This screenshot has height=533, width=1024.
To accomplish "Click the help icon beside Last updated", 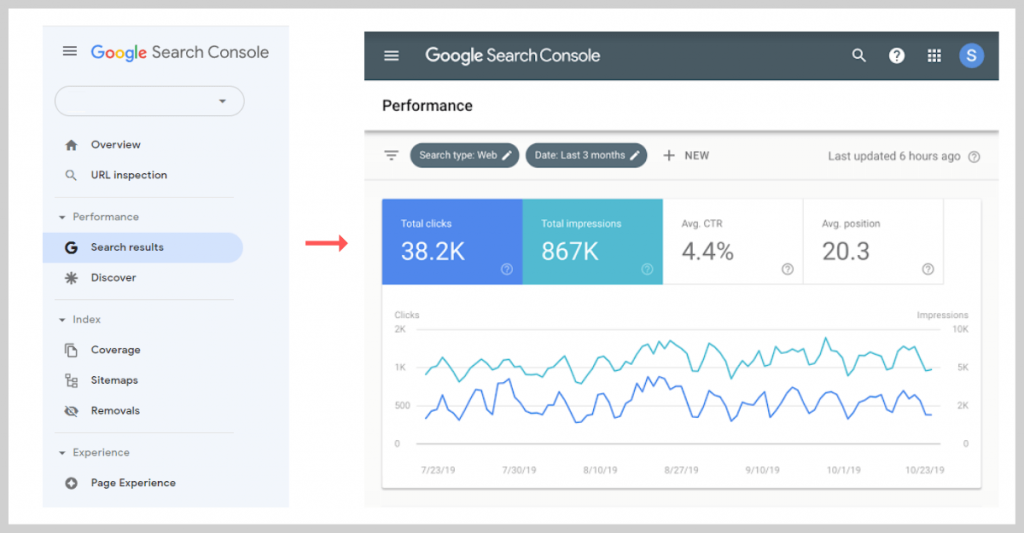I will pyautogui.click(x=974, y=157).
